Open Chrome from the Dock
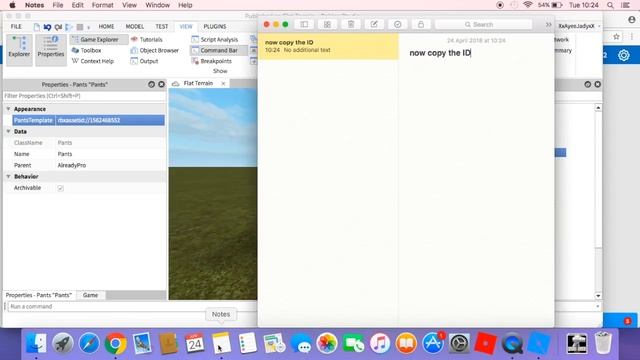This screenshot has width=640, height=360. click(x=116, y=344)
